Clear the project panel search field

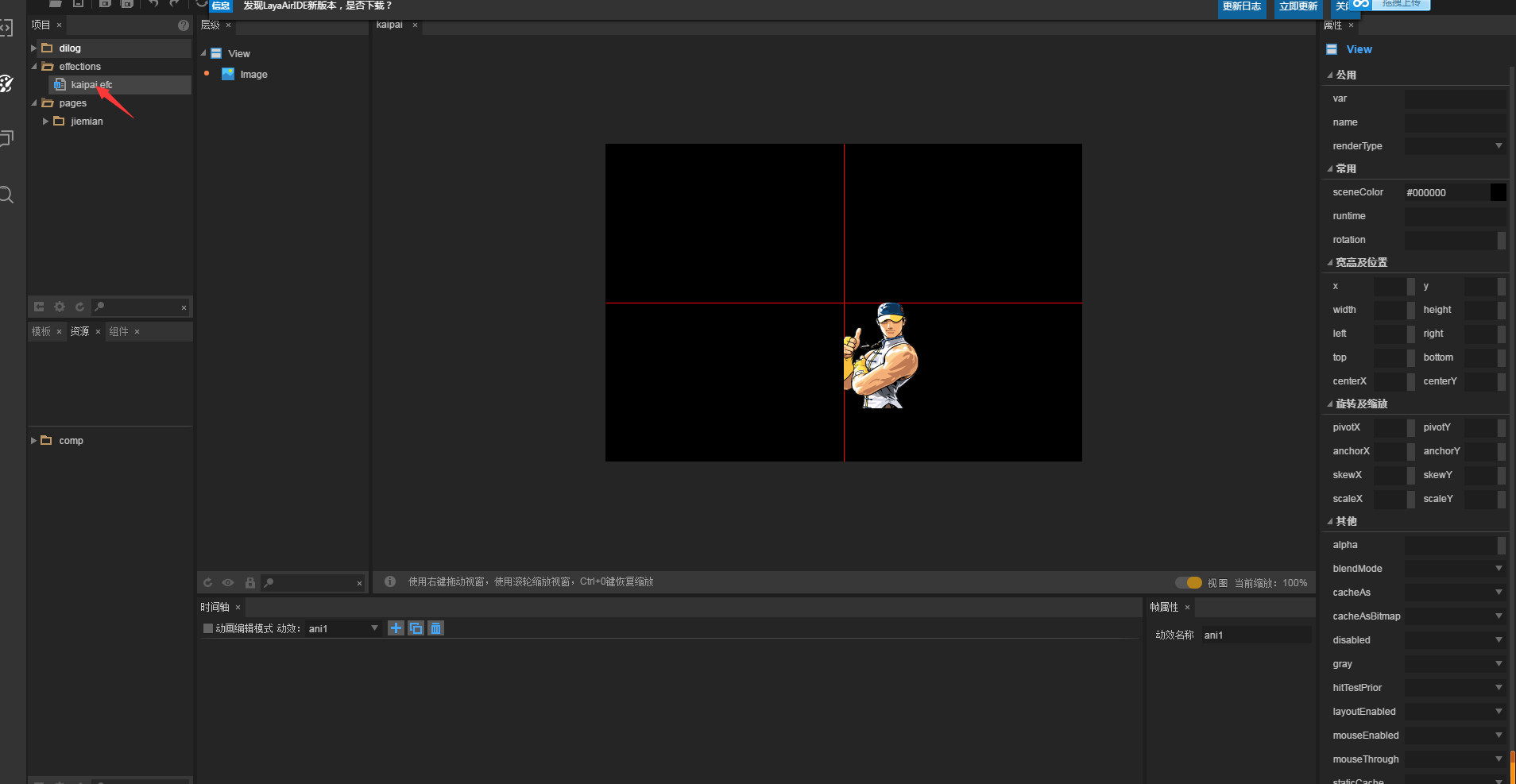click(184, 307)
